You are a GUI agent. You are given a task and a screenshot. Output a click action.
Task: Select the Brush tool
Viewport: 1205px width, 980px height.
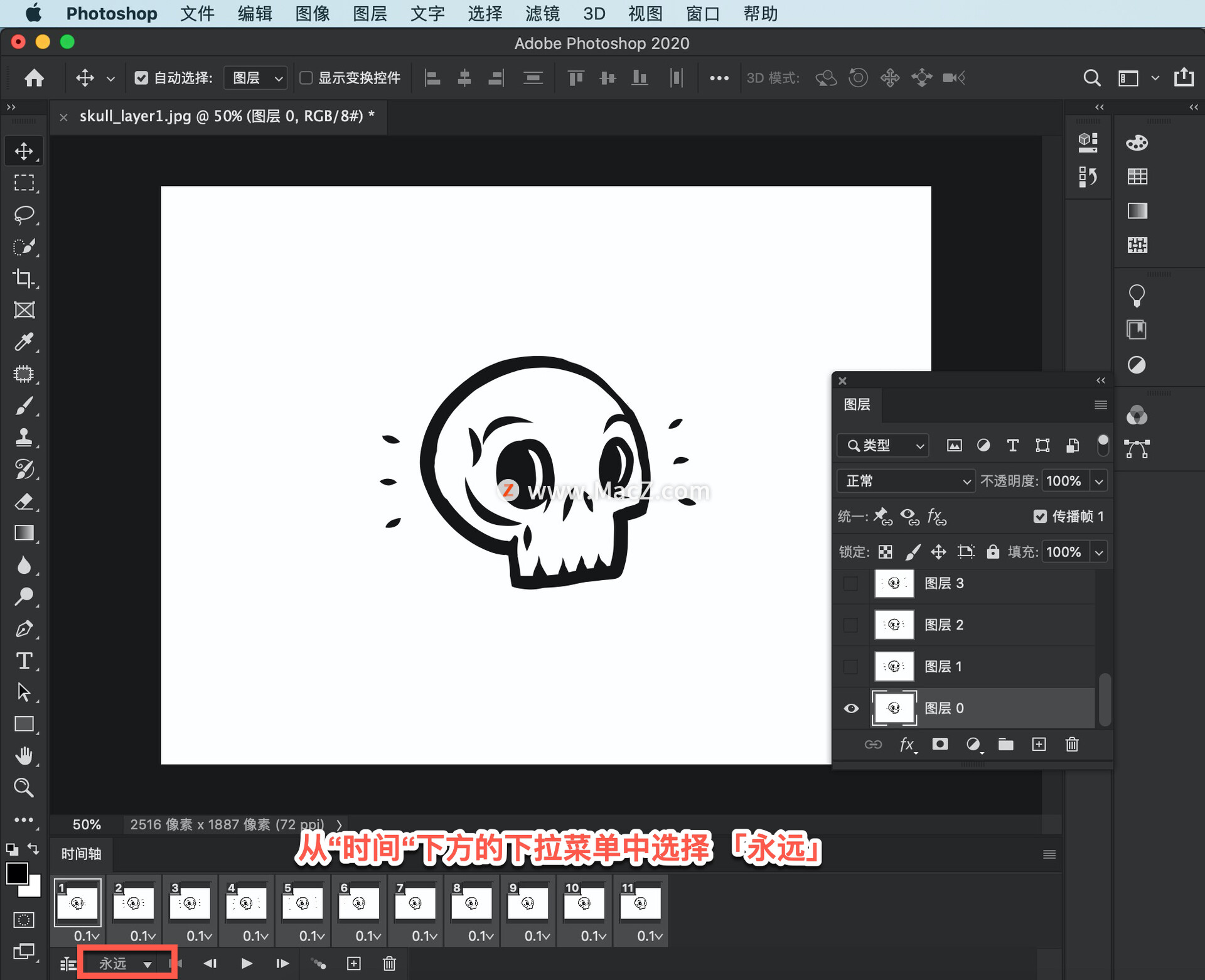(x=24, y=406)
